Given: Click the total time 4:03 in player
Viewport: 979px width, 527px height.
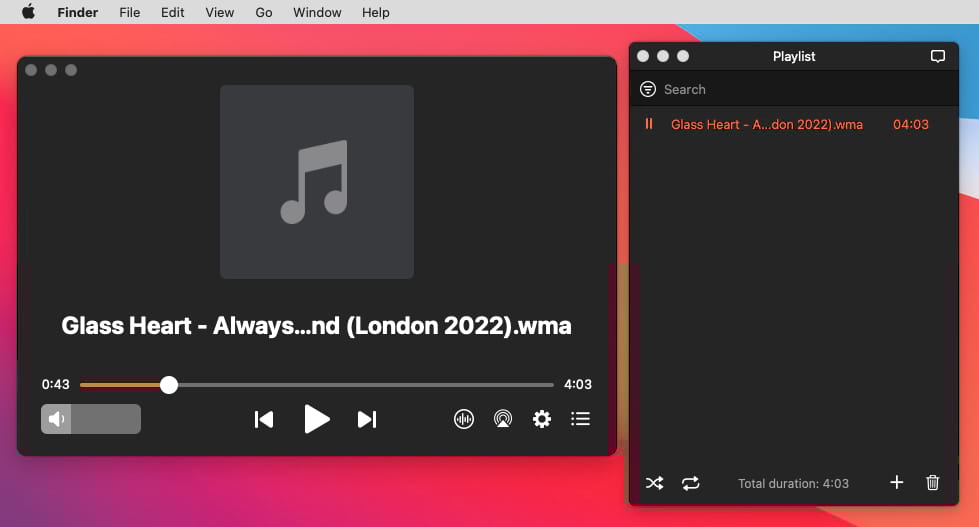Looking at the screenshot, I should pos(578,385).
